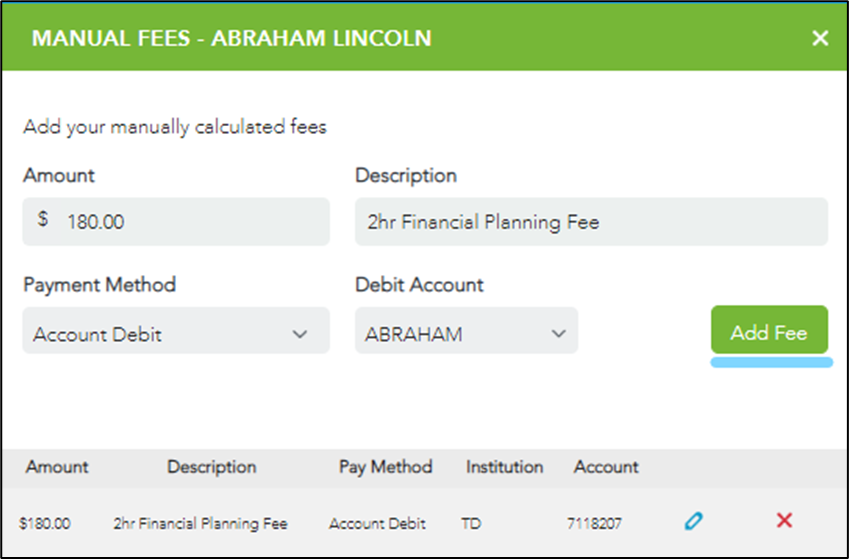Click the Manual Fees - Abraham Lincoln title
The width and height of the screenshot is (849, 559).
(x=232, y=38)
